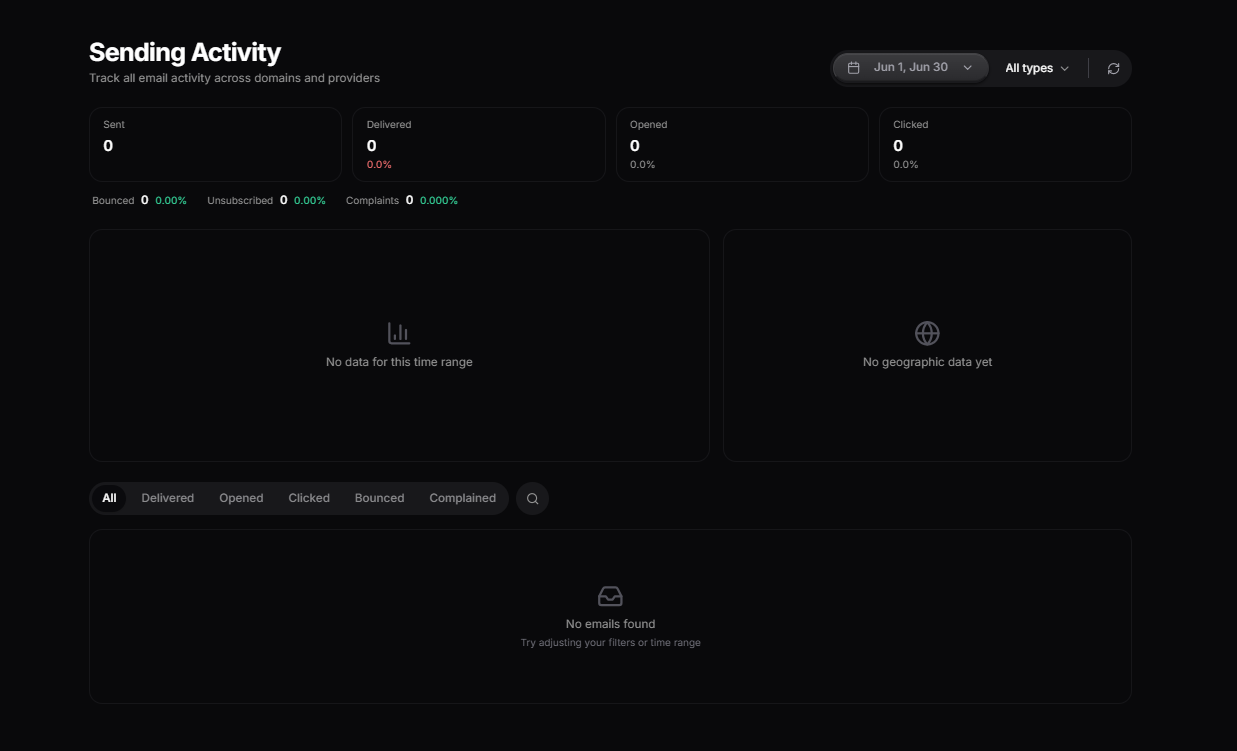This screenshot has height=751, width=1237.
Task: Click 'No data for this time range' text
Action: coord(399,362)
